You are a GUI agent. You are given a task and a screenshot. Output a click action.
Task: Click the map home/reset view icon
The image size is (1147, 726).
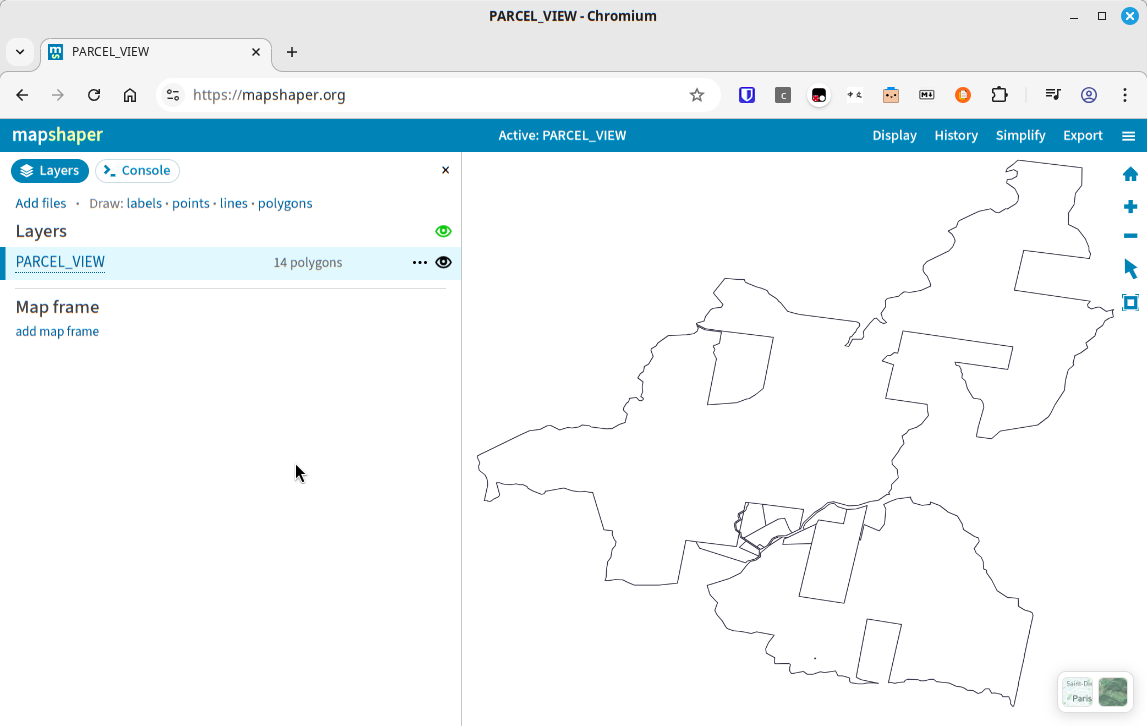click(x=1130, y=174)
